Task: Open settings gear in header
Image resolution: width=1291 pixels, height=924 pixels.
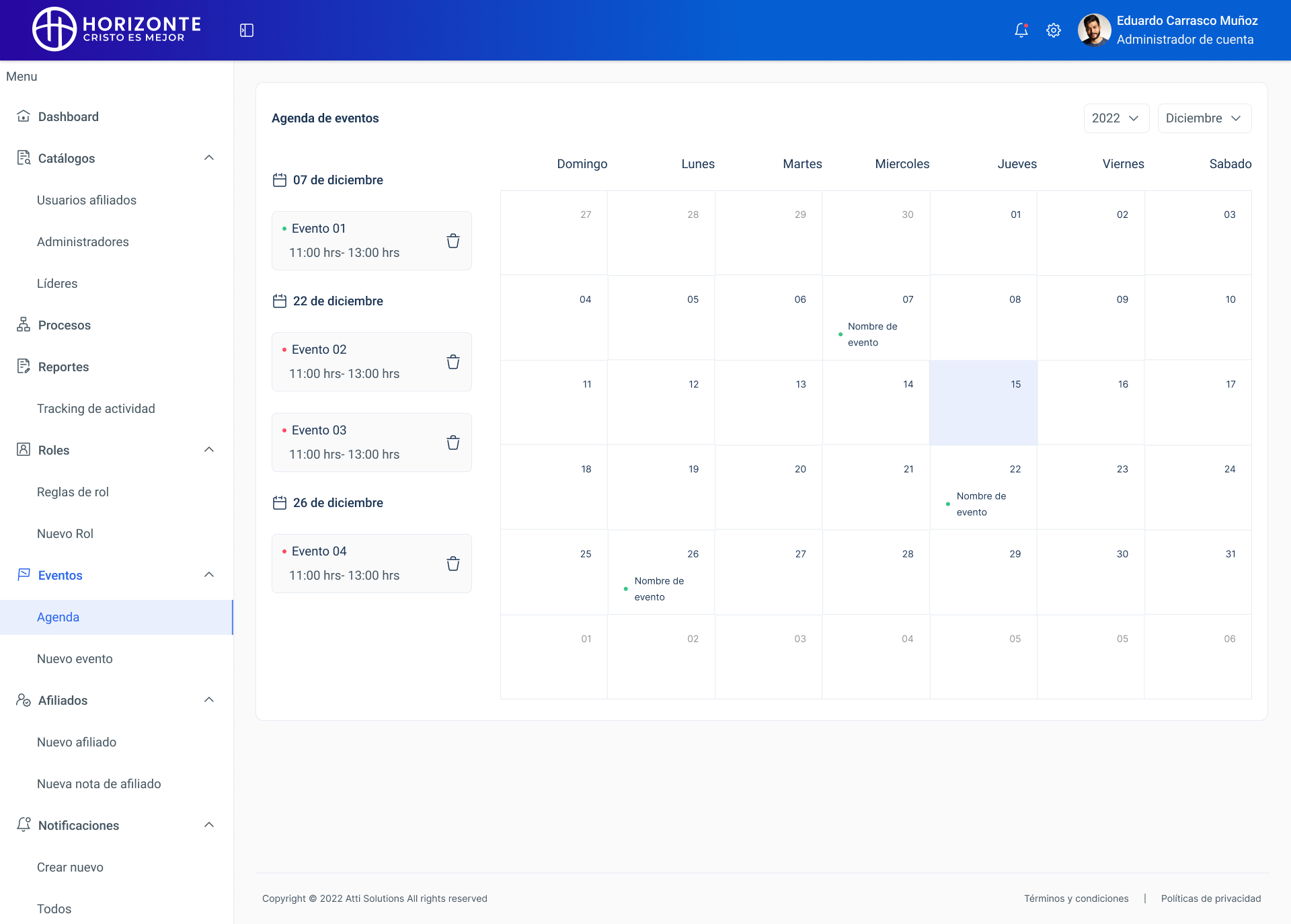Action: click(x=1054, y=30)
